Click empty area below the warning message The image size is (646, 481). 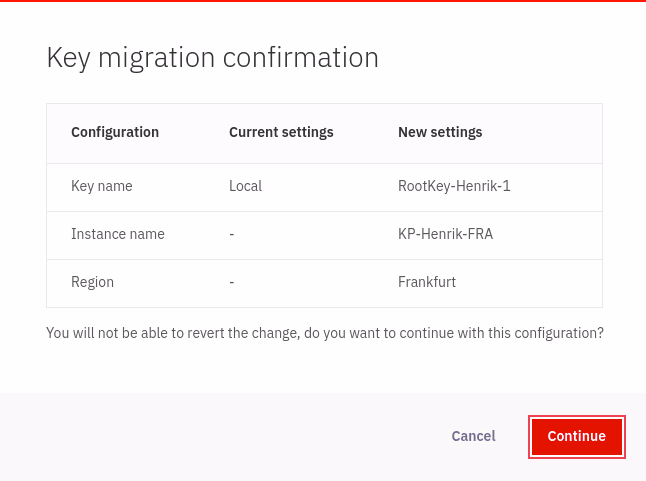[323, 368]
